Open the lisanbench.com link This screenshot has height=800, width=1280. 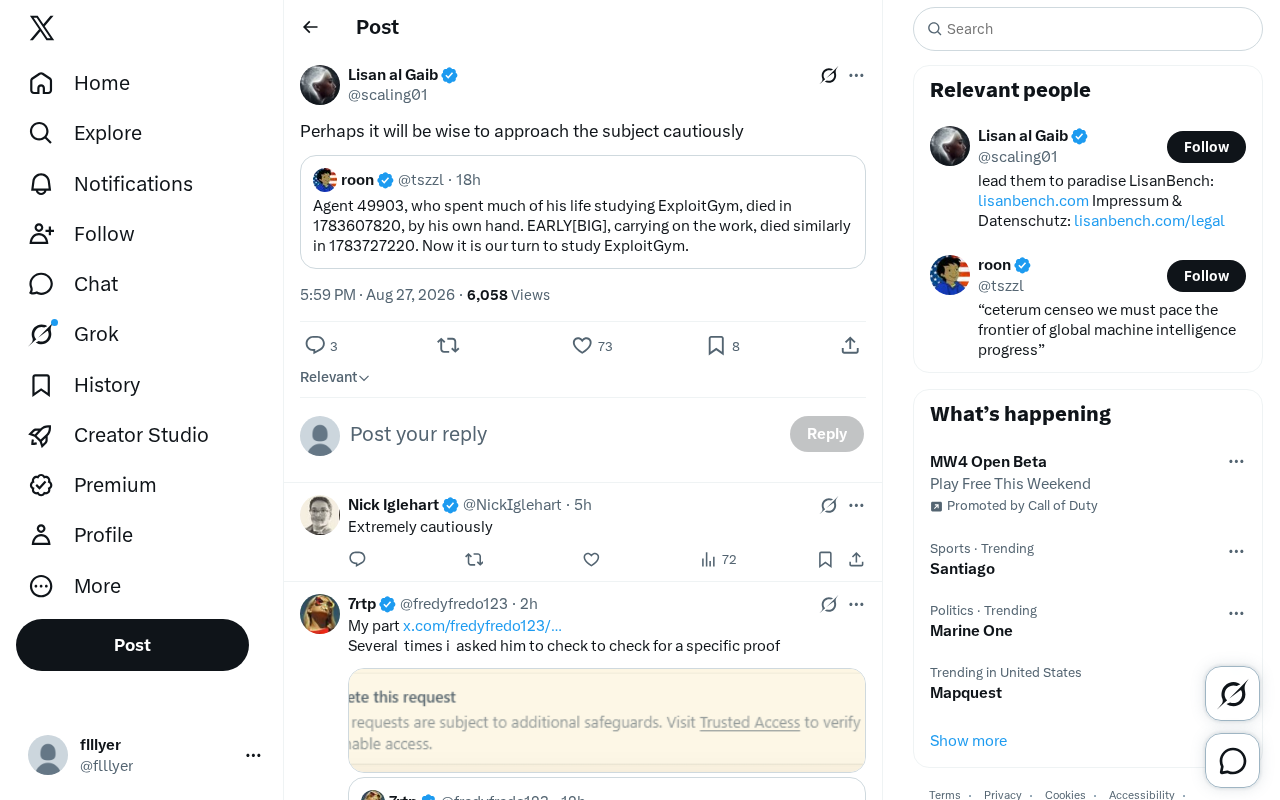[1033, 201]
